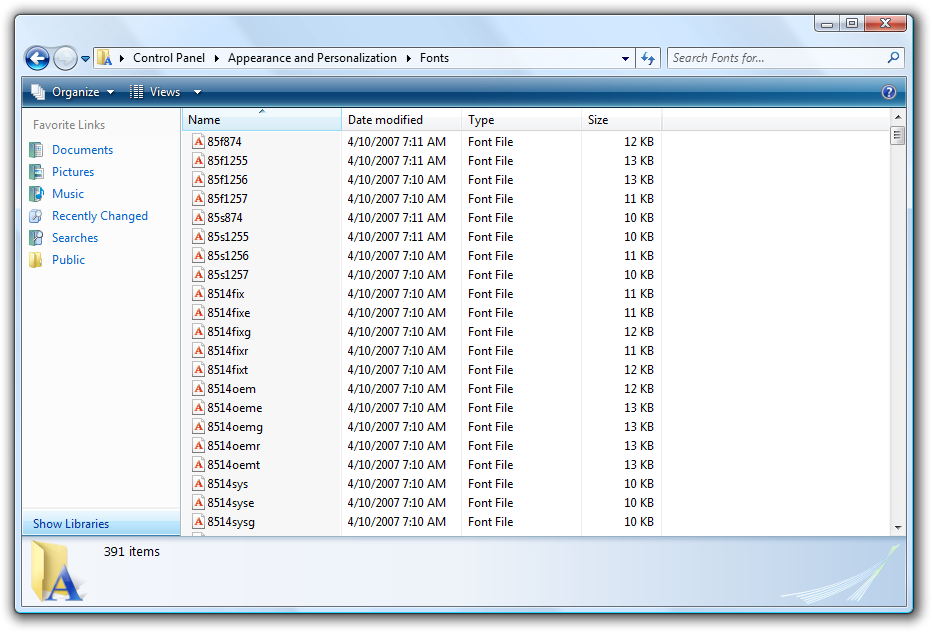Select the 8514oeme file name

pyautogui.click(x=235, y=408)
